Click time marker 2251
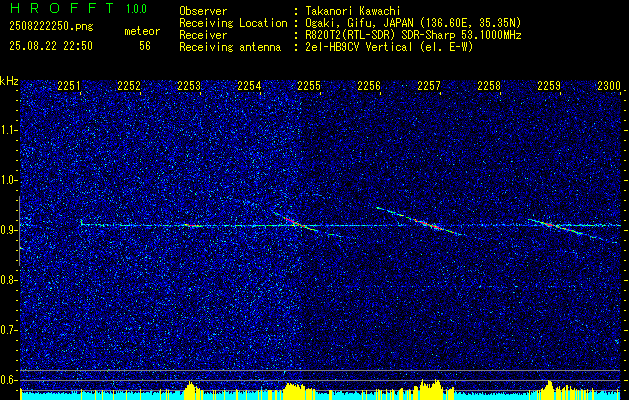Image resolution: width=629 pixels, height=400 pixels. point(69,86)
